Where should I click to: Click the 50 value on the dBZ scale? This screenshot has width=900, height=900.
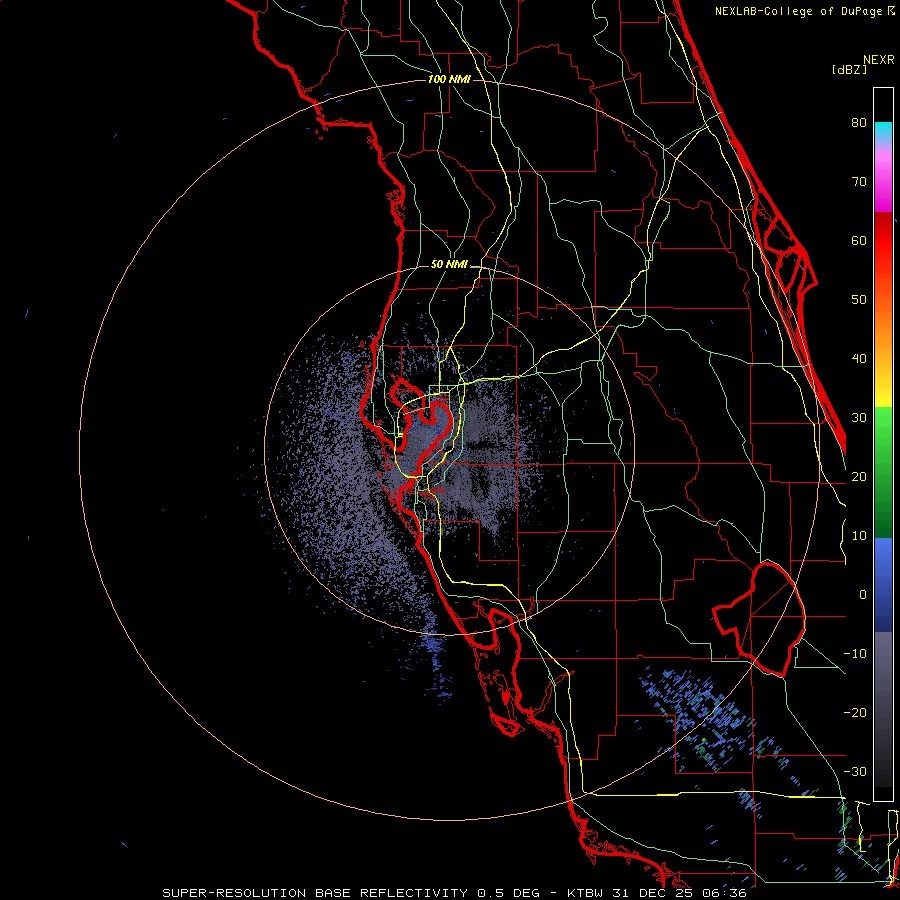coord(859,300)
